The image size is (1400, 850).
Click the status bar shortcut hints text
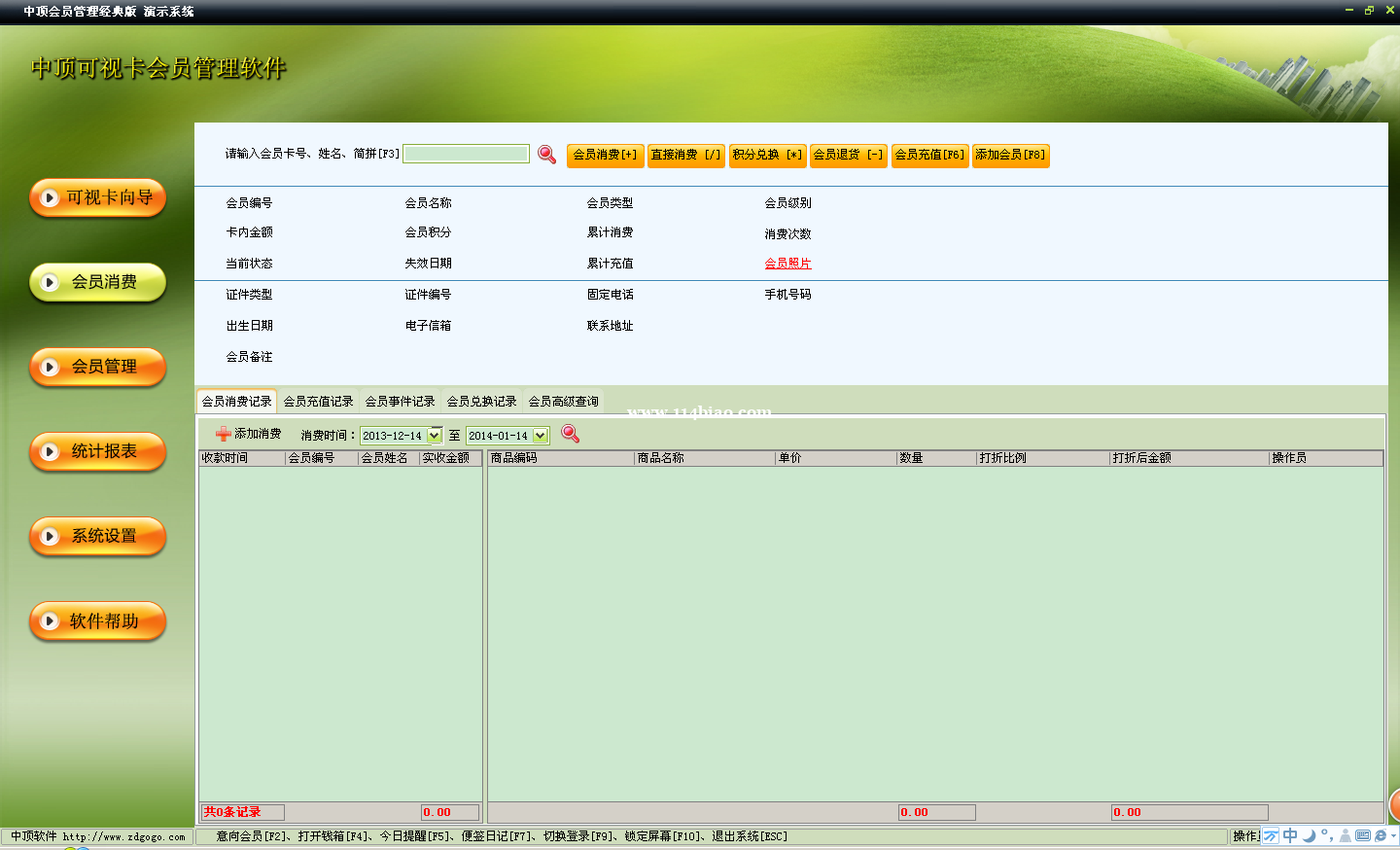pyautogui.click(x=502, y=836)
